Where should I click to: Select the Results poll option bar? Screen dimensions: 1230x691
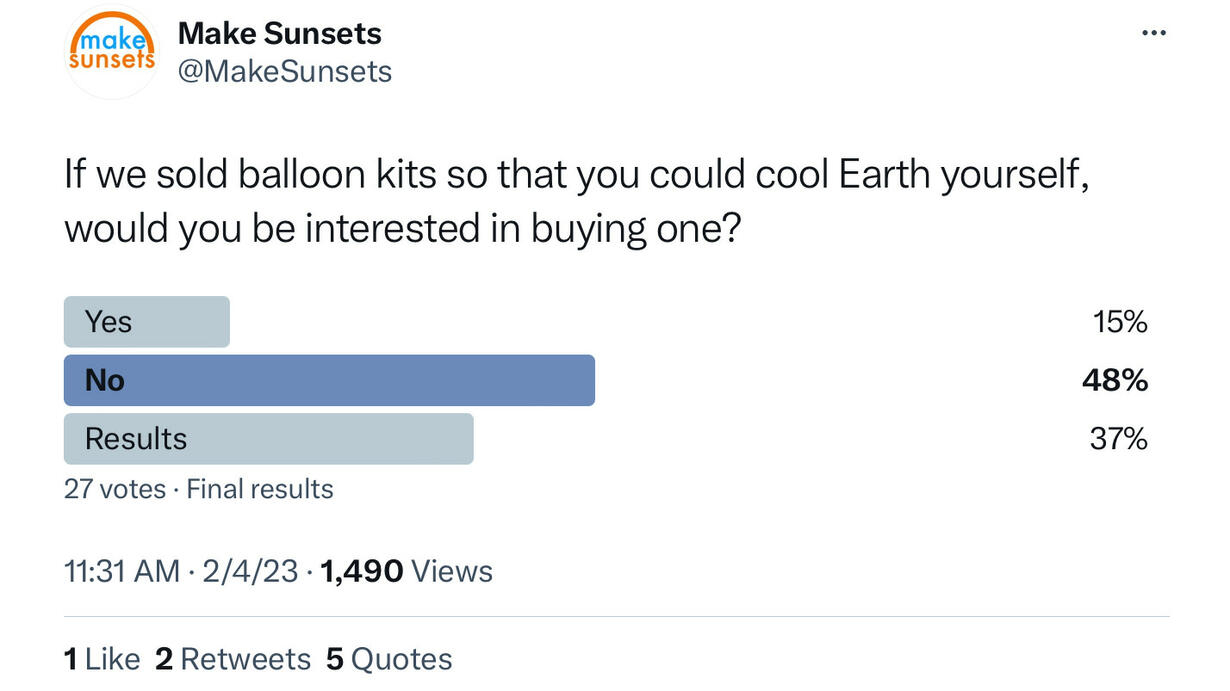pos(268,439)
